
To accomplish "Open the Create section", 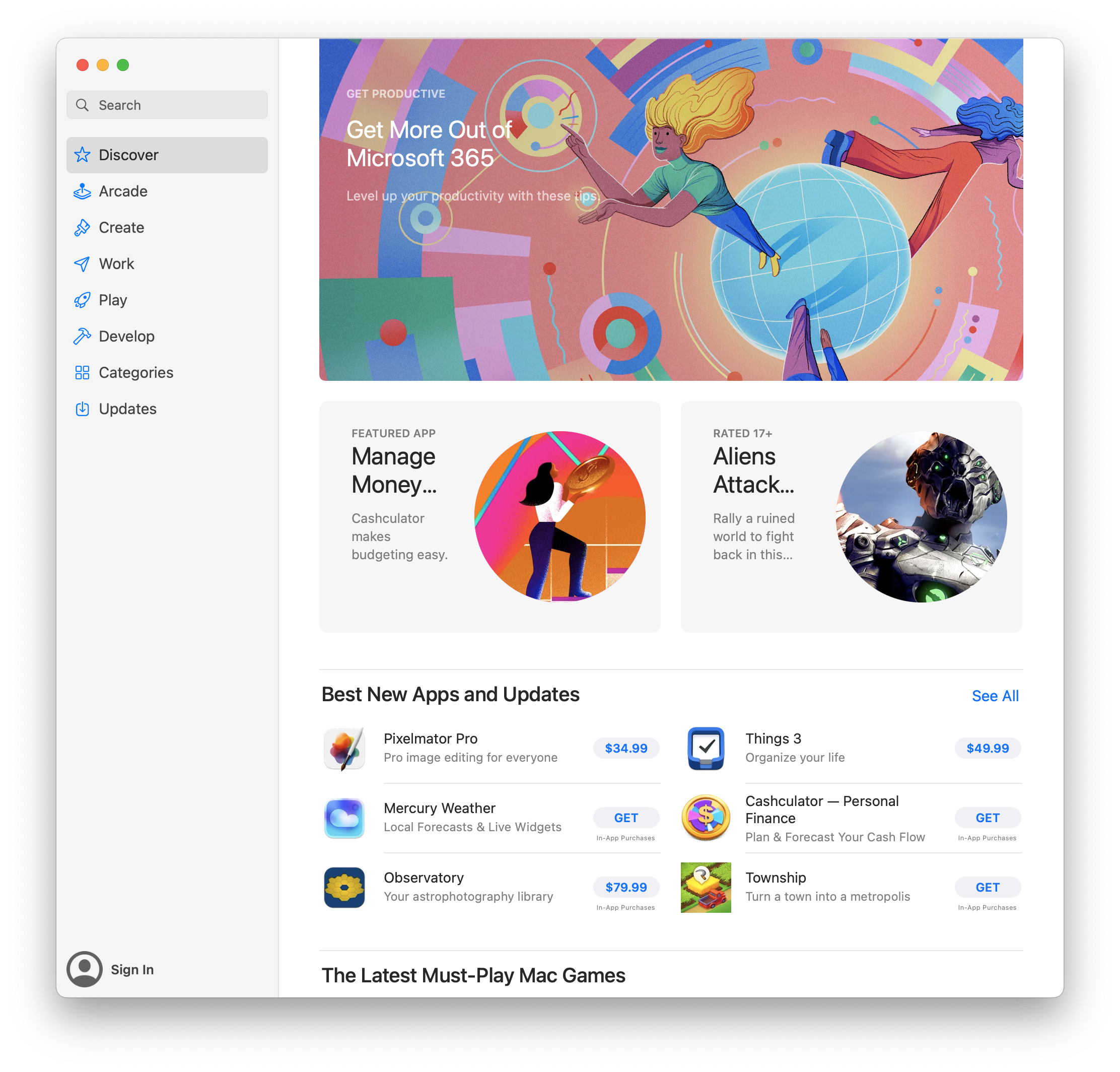I will click(167, 227).
